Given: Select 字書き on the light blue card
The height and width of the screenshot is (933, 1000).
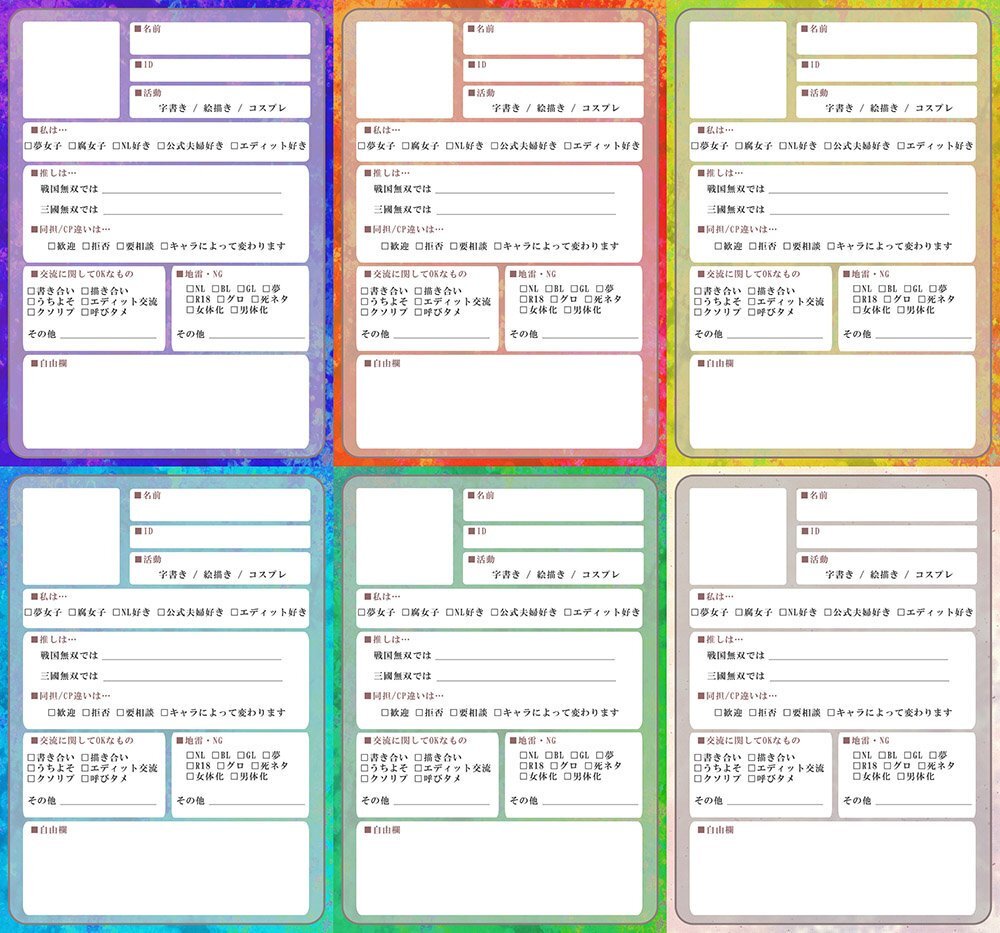Looking at the screenshot, I should [x=173, y=575].
